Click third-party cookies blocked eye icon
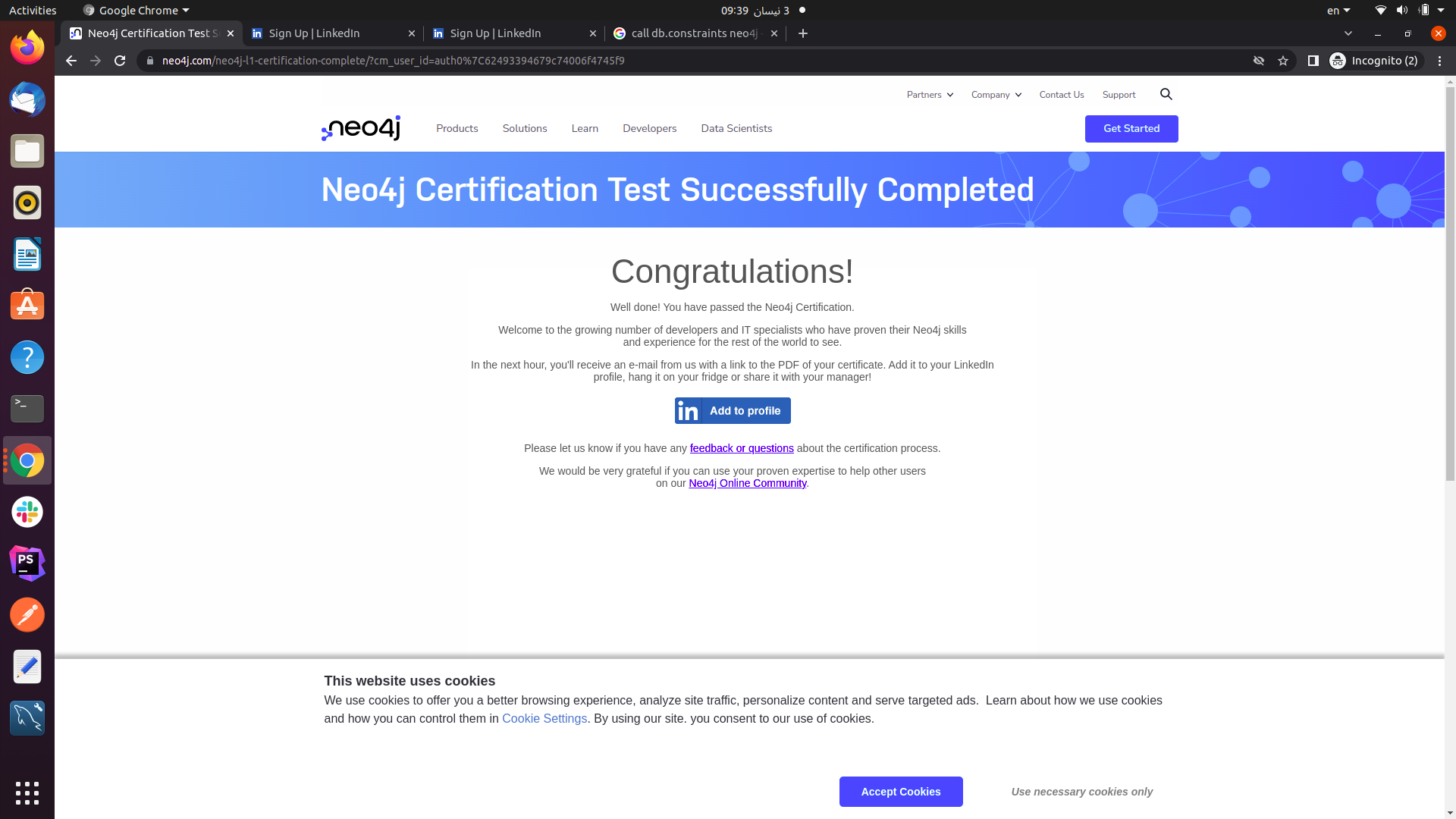This screenshot has width=1456, height=819. (1259, 61)
